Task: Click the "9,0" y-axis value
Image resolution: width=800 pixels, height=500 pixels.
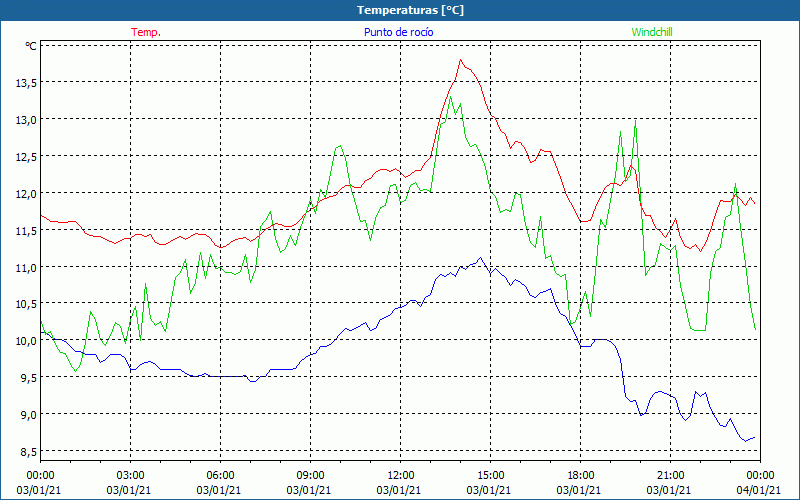Action: pyautogui.click(x=28, y=414)
